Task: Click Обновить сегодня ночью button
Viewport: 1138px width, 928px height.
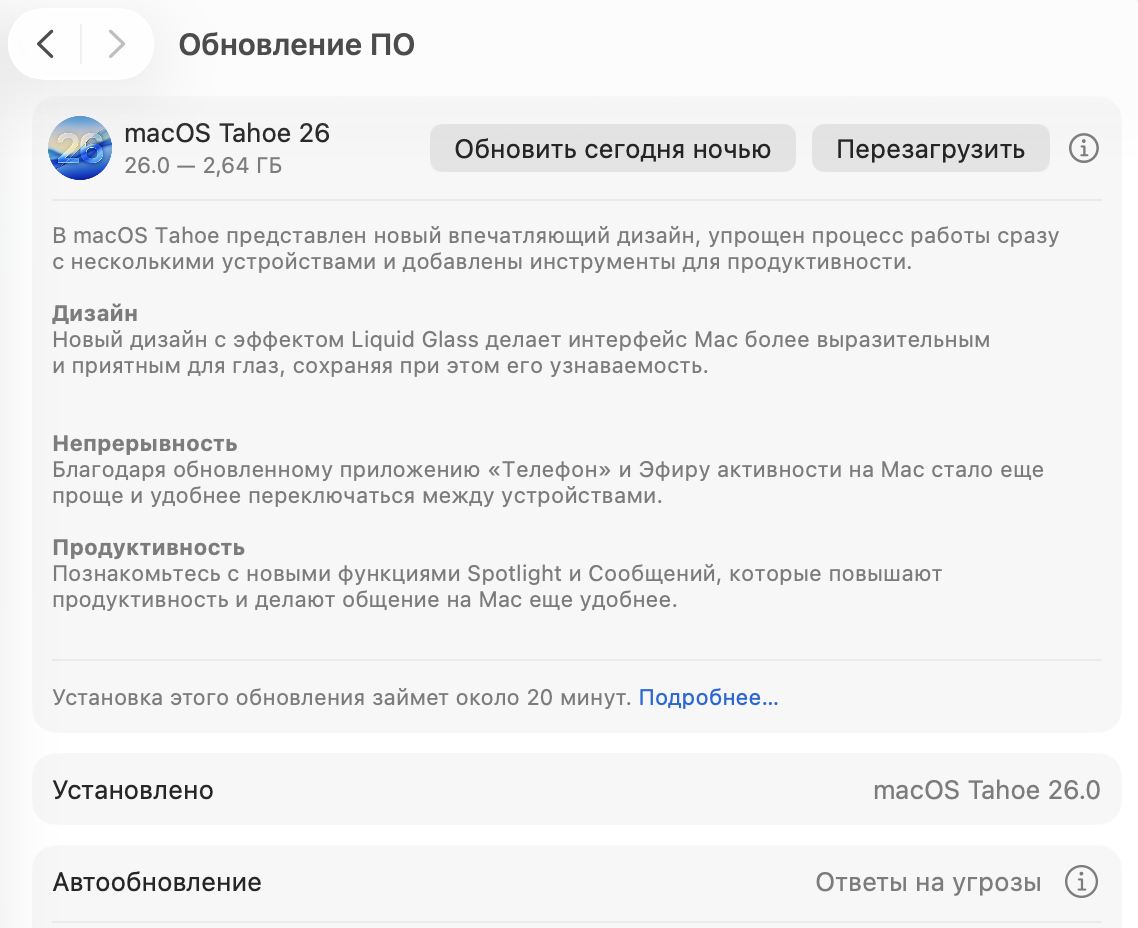Action: [613, 148]
